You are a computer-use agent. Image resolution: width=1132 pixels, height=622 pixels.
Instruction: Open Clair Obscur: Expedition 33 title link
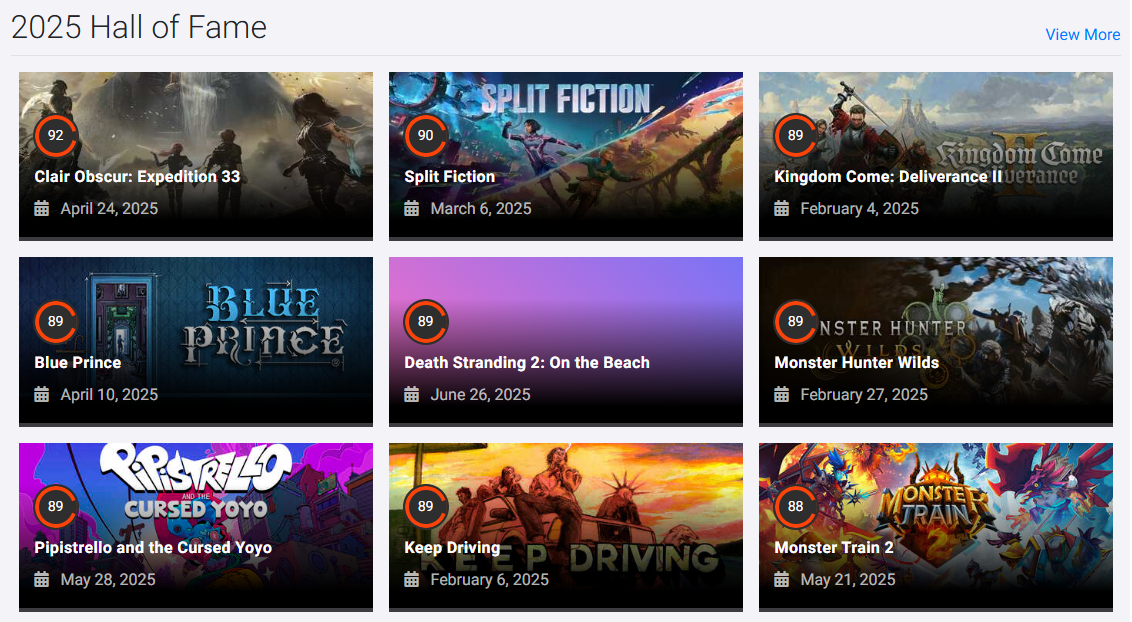tap(137, 177)
